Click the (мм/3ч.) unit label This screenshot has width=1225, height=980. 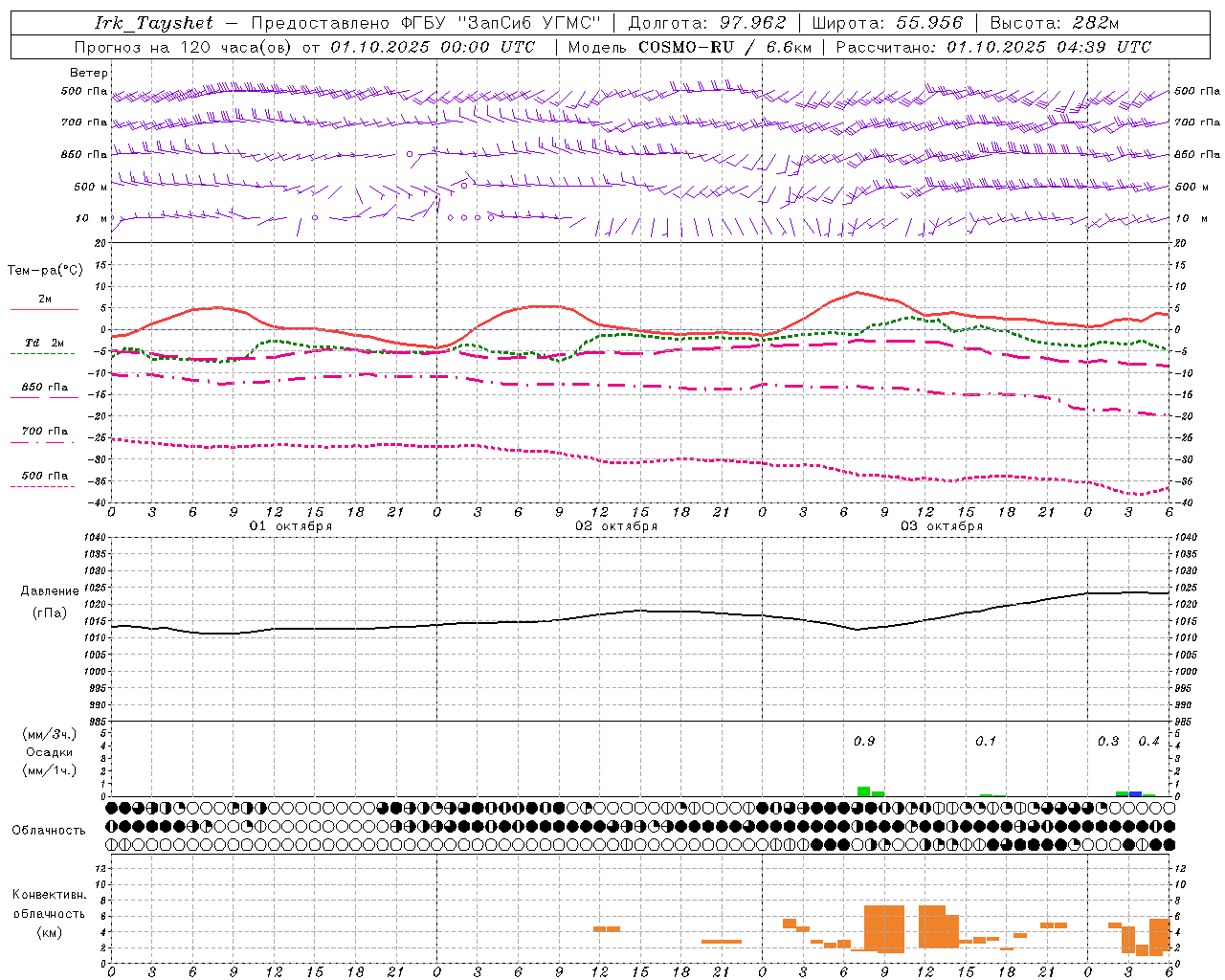coord(49,734)
